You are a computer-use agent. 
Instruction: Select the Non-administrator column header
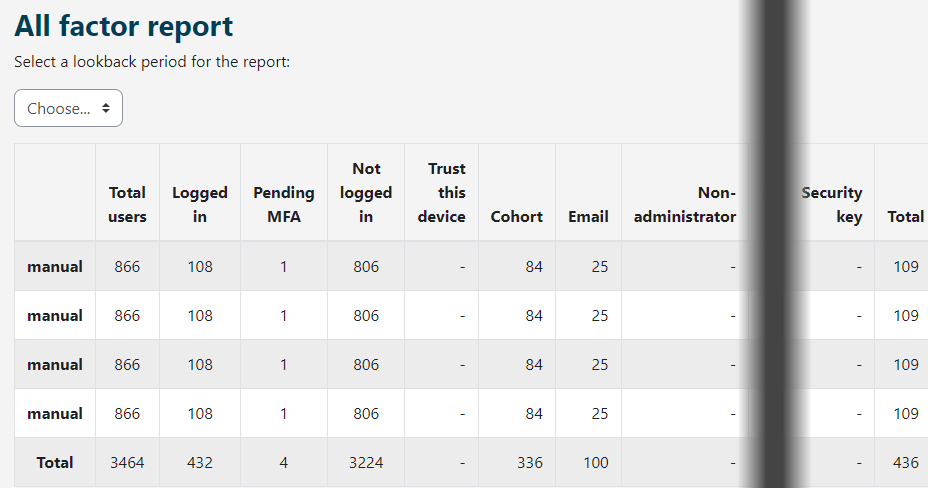click(x=686, y=204)
